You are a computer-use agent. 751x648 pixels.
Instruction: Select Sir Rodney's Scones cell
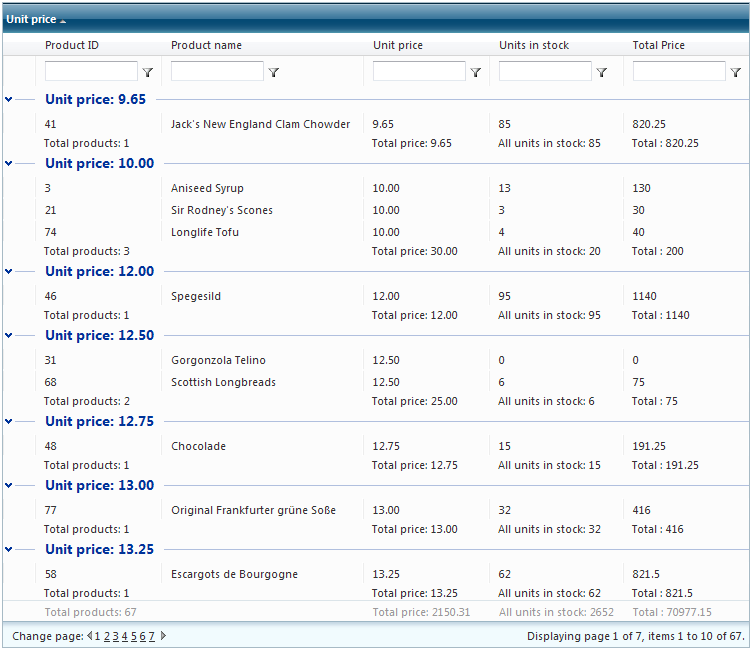pos(222,210)
